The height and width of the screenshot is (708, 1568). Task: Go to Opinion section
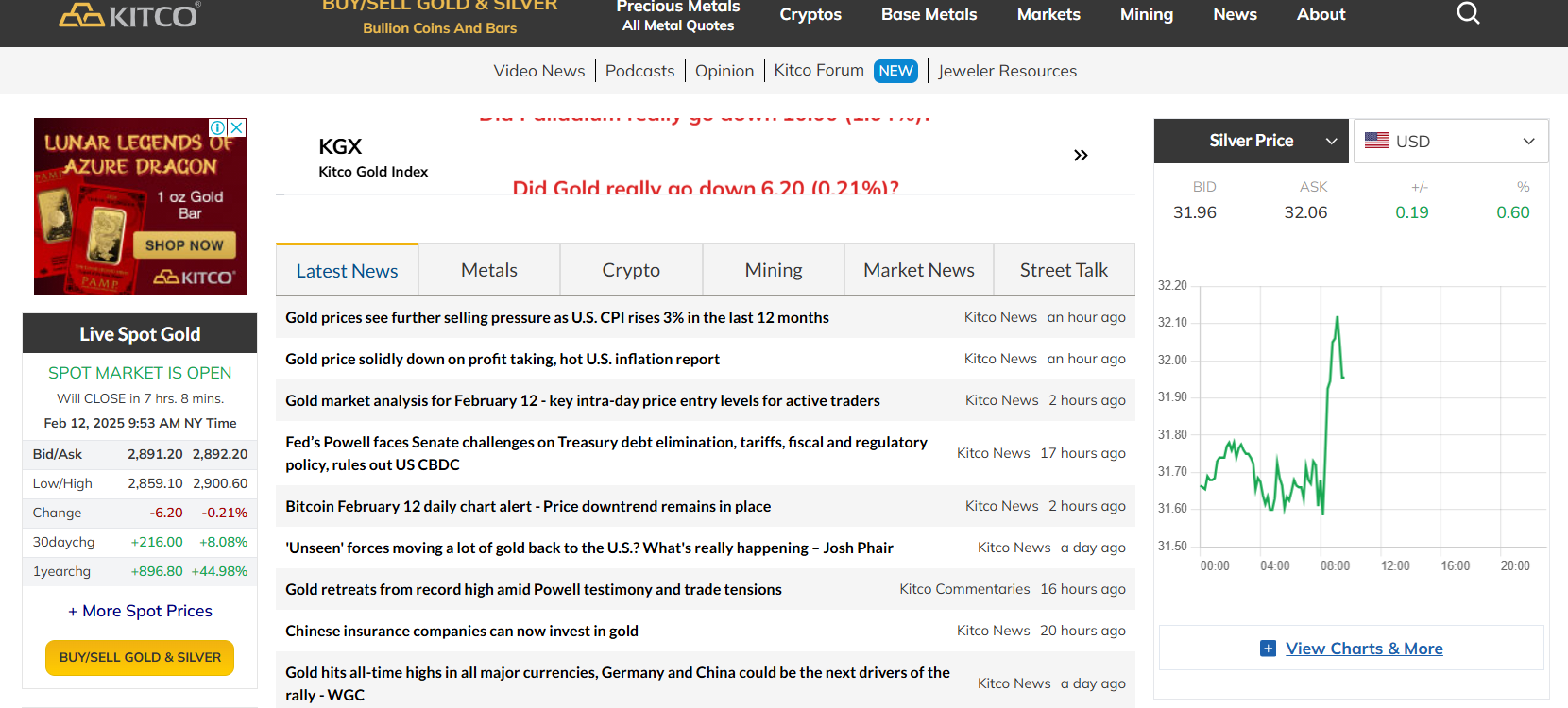pos(724,71)
